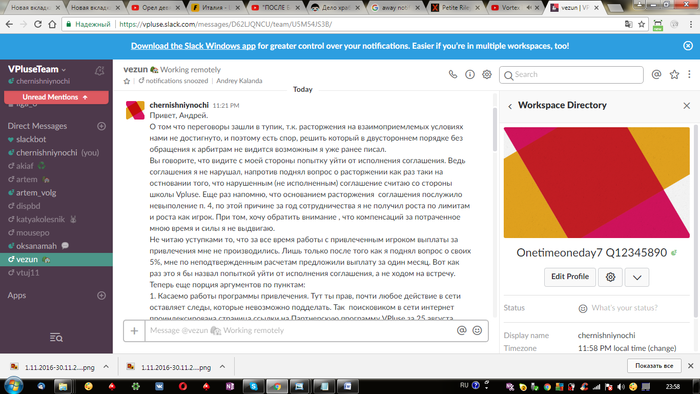Open menu for first downloaded png
The height and width of the screenshot is (394, 700).
pyautogui.click(x=106, y=367)
